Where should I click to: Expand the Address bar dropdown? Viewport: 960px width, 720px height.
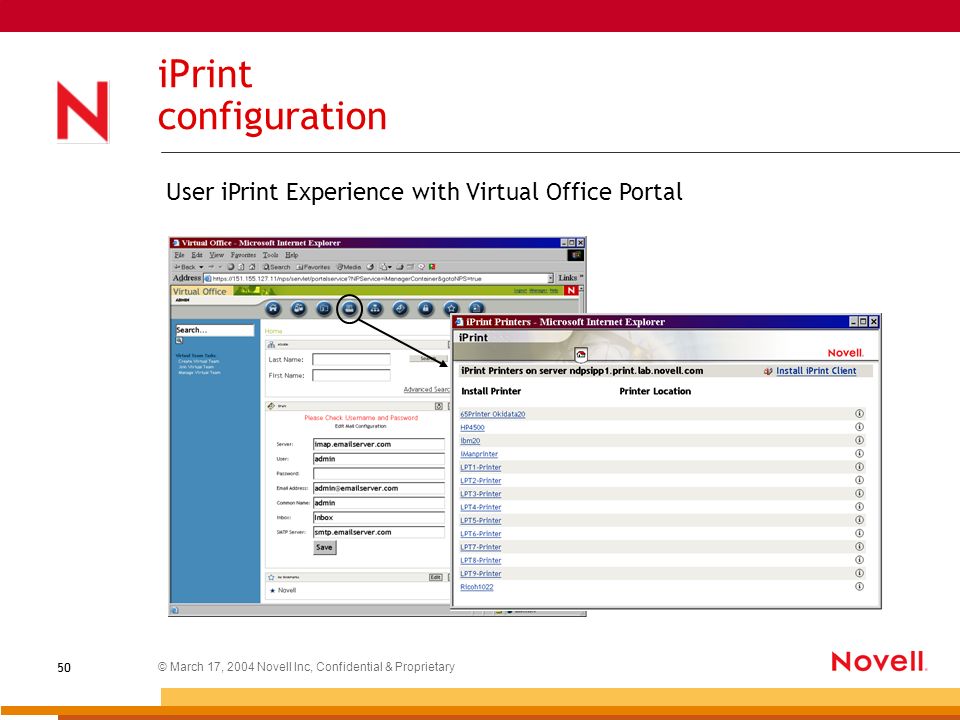tap(550, 279)
